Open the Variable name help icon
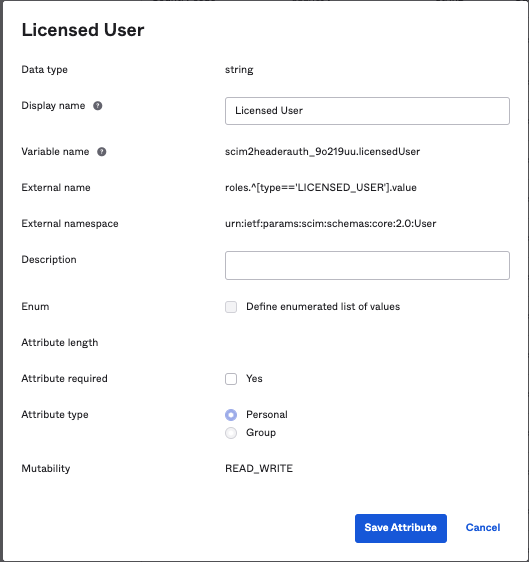The image size is (529, 562). point(102,152)
